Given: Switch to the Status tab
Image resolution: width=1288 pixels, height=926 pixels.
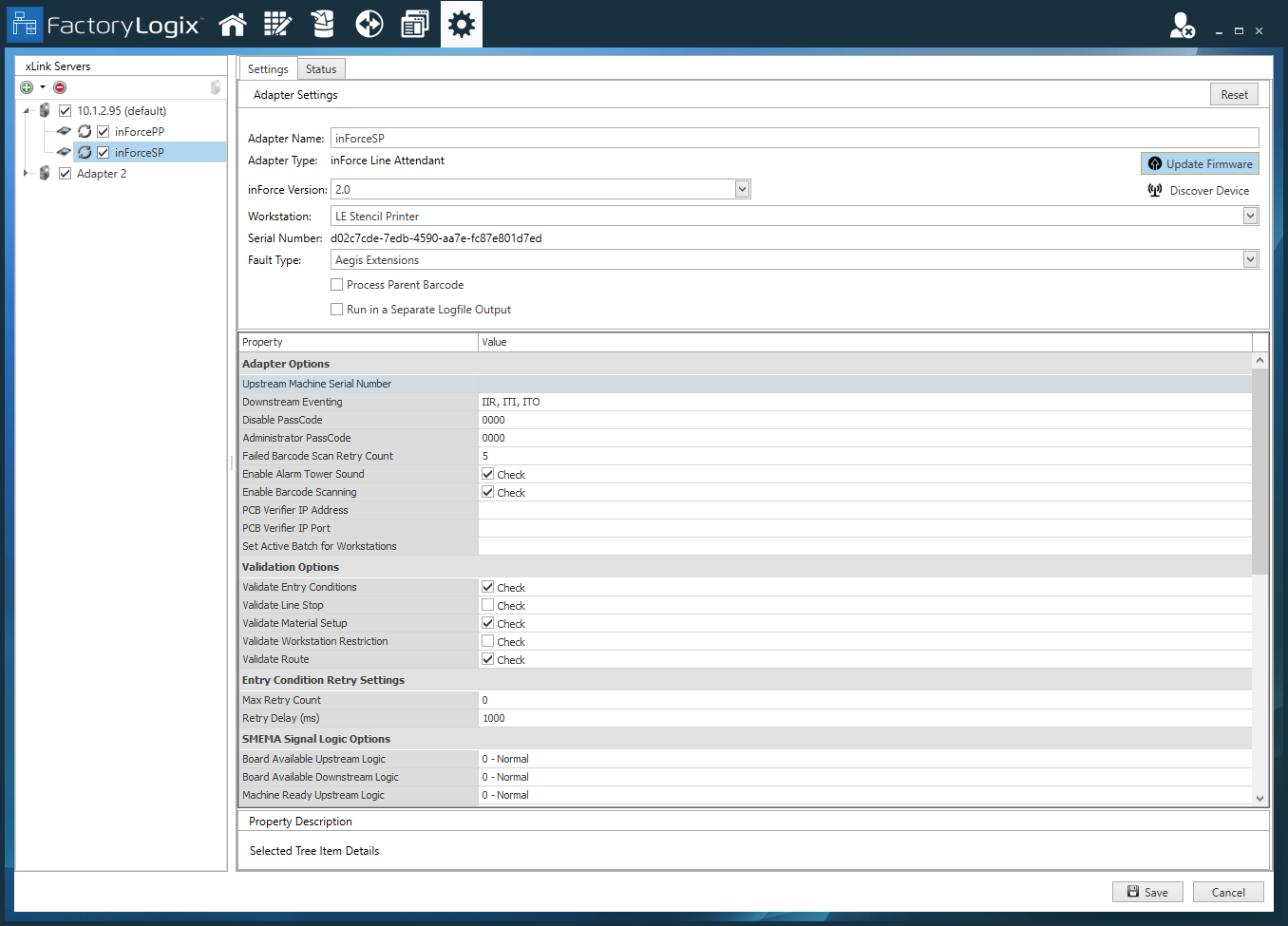Looking at the screenshot, I should pos(320,68).
